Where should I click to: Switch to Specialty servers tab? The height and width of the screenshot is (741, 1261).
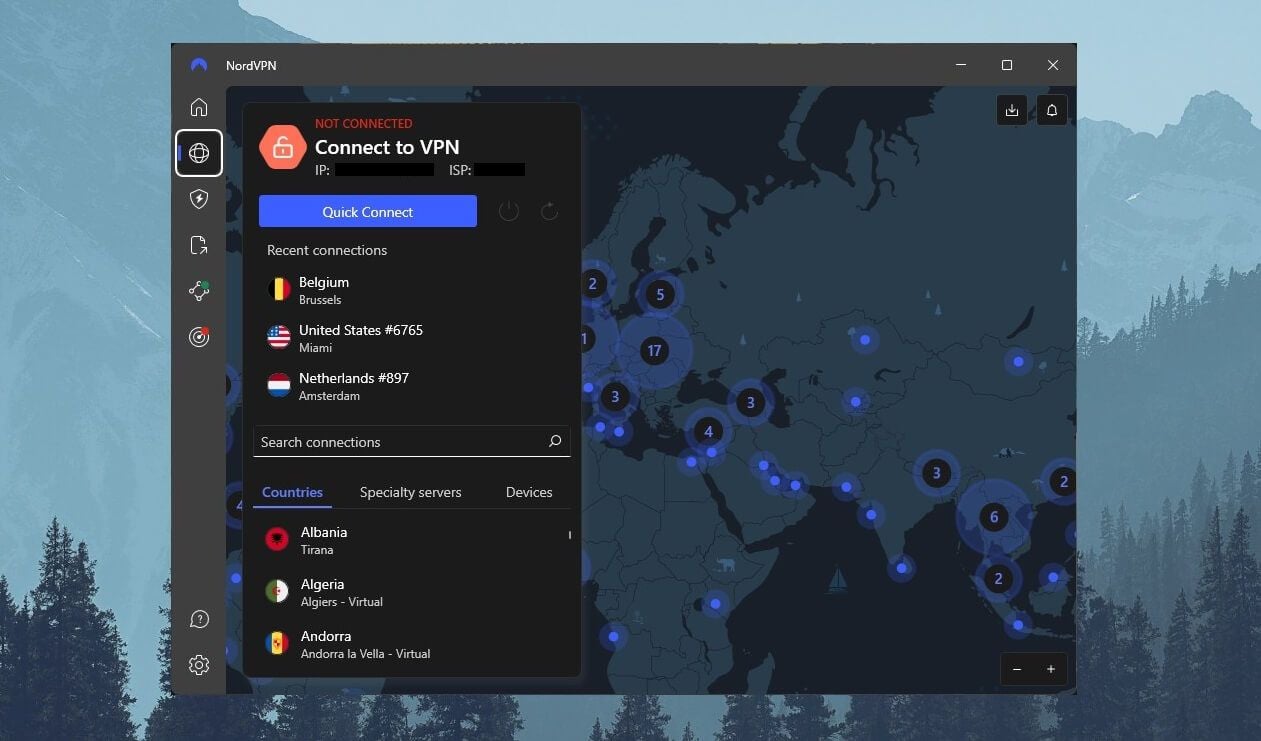tap(411, 492)
